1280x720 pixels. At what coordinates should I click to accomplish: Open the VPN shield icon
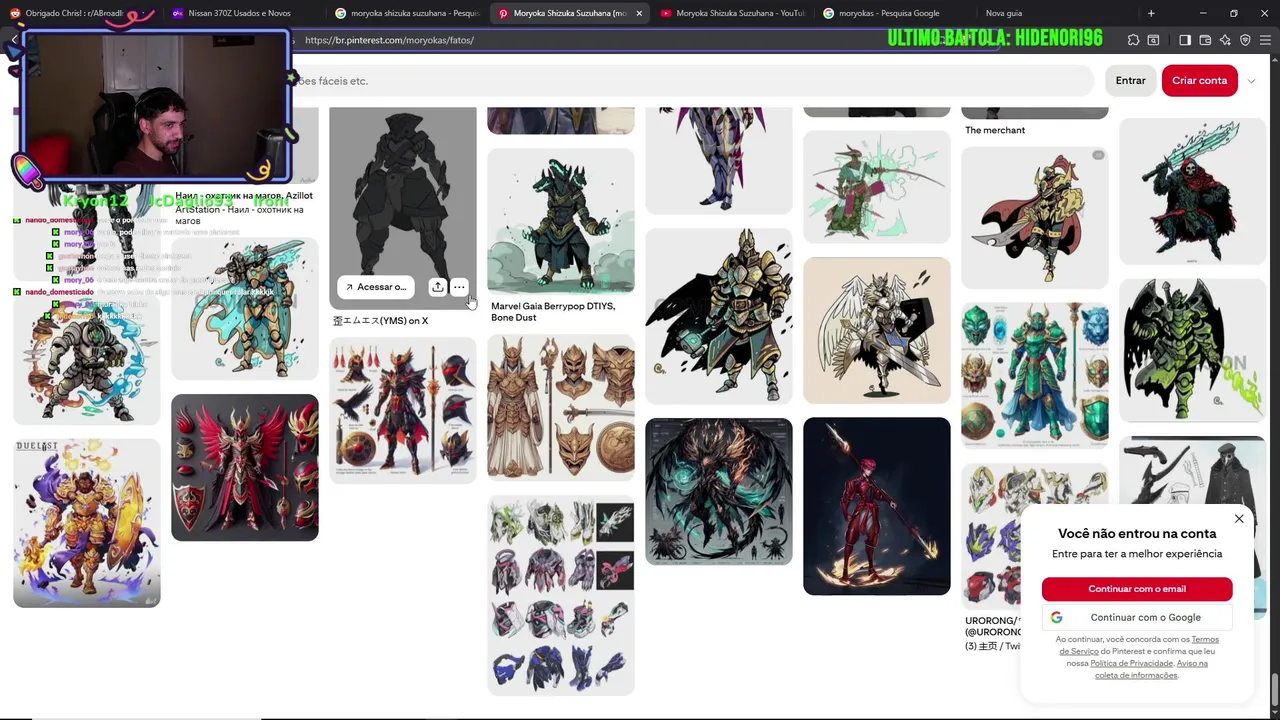click(x=1245, y=40)
